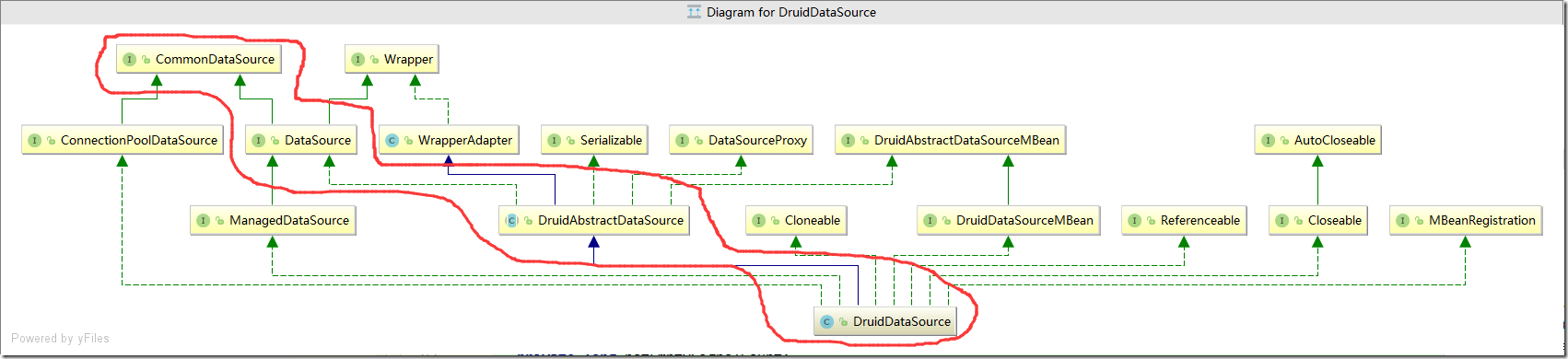Viewport: 1568px width, 359px height.
Task: Click the ManagedDataSource node
Action: tap(272, 220)
